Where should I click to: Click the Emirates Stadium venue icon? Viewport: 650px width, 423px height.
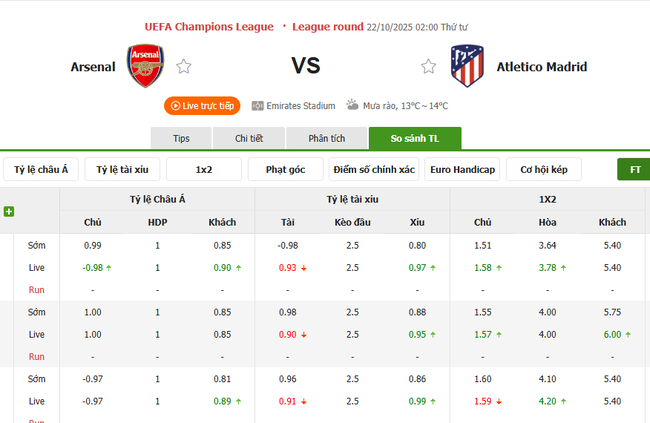click(x=258, y=105)
